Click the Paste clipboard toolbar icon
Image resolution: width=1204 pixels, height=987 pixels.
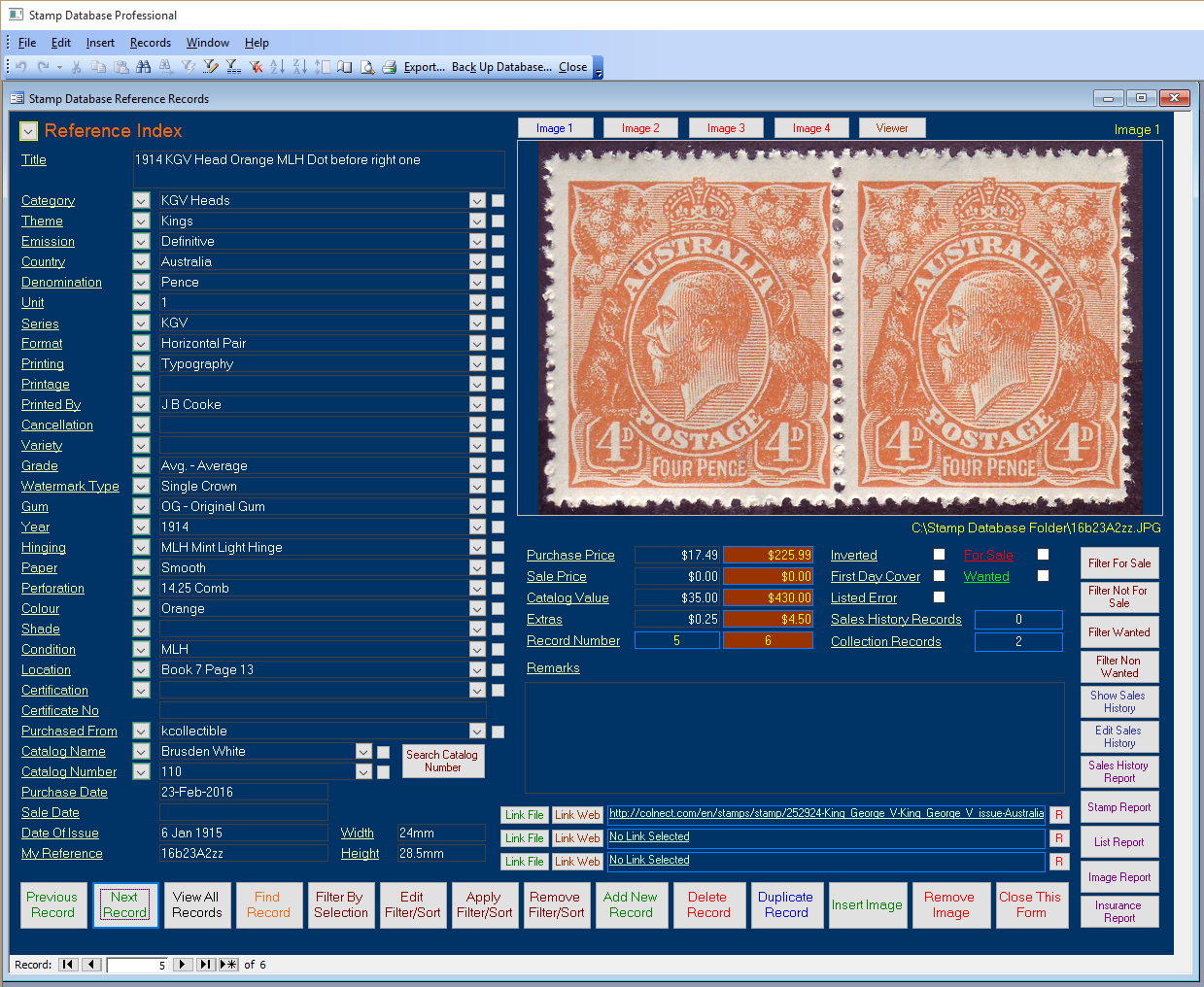(x=120, y=67)
